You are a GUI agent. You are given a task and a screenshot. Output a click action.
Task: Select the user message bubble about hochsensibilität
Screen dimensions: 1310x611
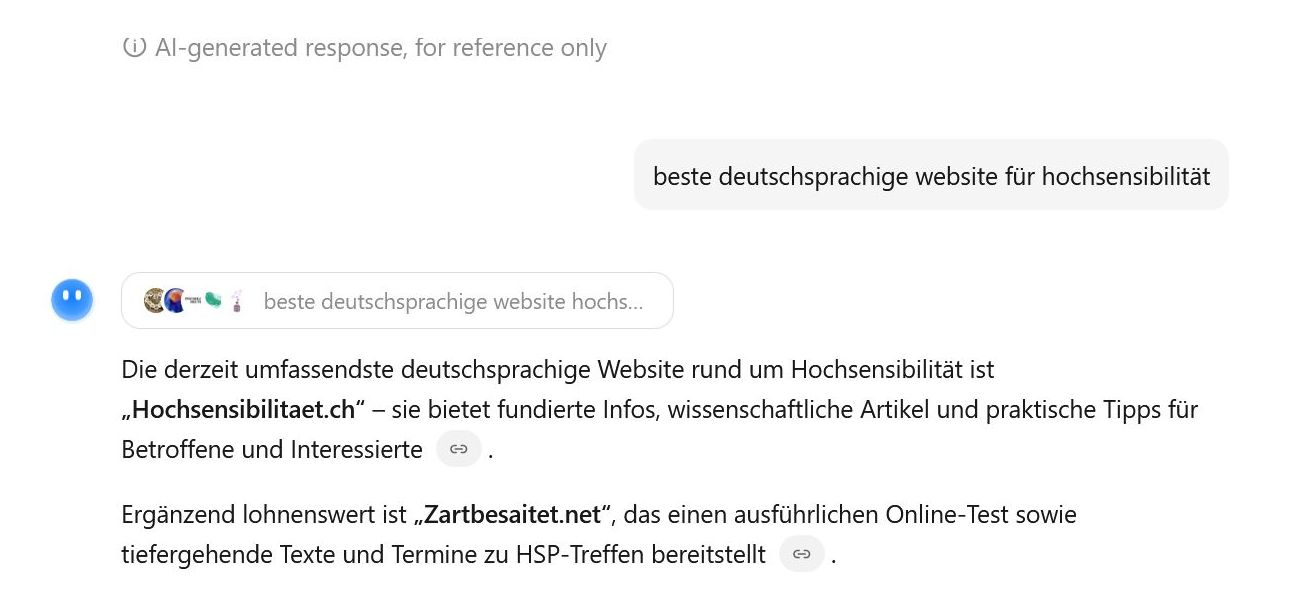point(931,176)
